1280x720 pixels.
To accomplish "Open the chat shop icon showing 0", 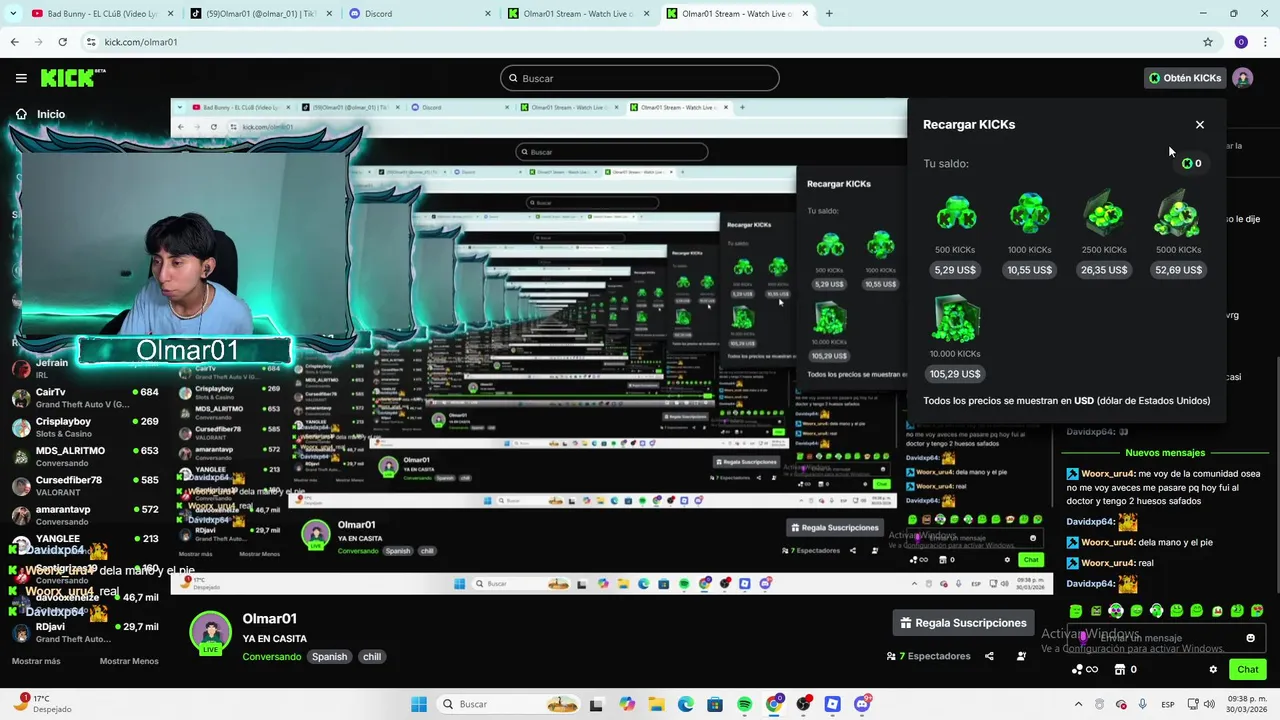I will tap(1126, 670).
